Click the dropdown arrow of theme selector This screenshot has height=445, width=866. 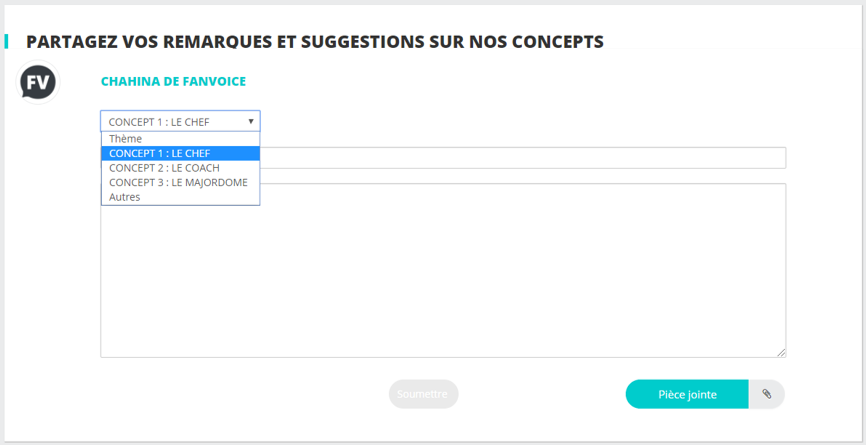click(x=251, y=121)
